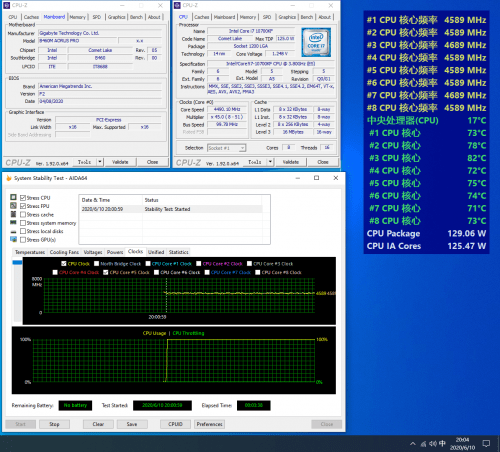This screenshot has width=500, height=452.
Task: Uncheck the Stress FPU checkbox
Action: (23, 206)
